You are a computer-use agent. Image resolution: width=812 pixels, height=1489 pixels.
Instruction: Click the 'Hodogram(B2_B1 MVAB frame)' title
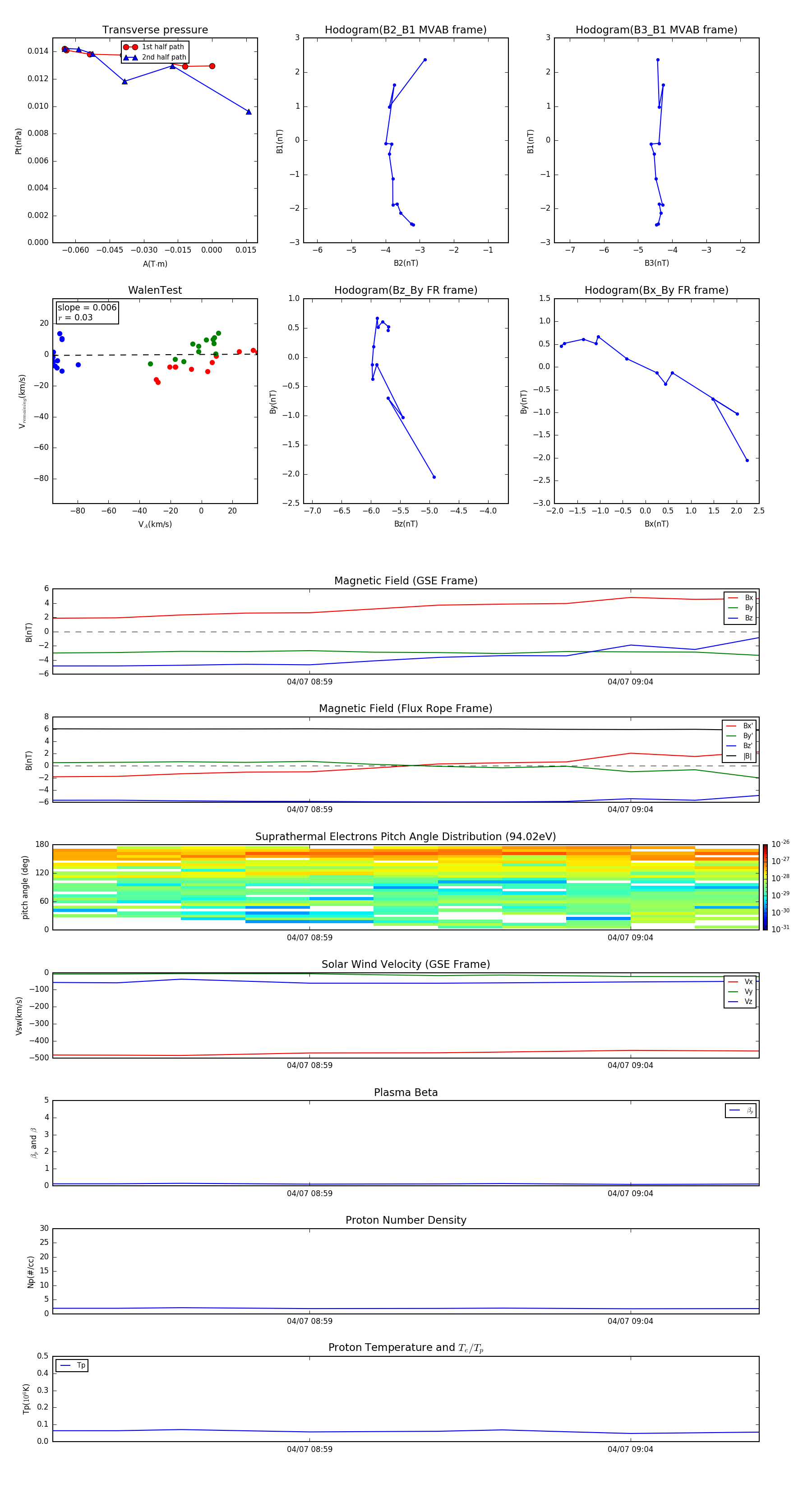(x=406, y=29)
